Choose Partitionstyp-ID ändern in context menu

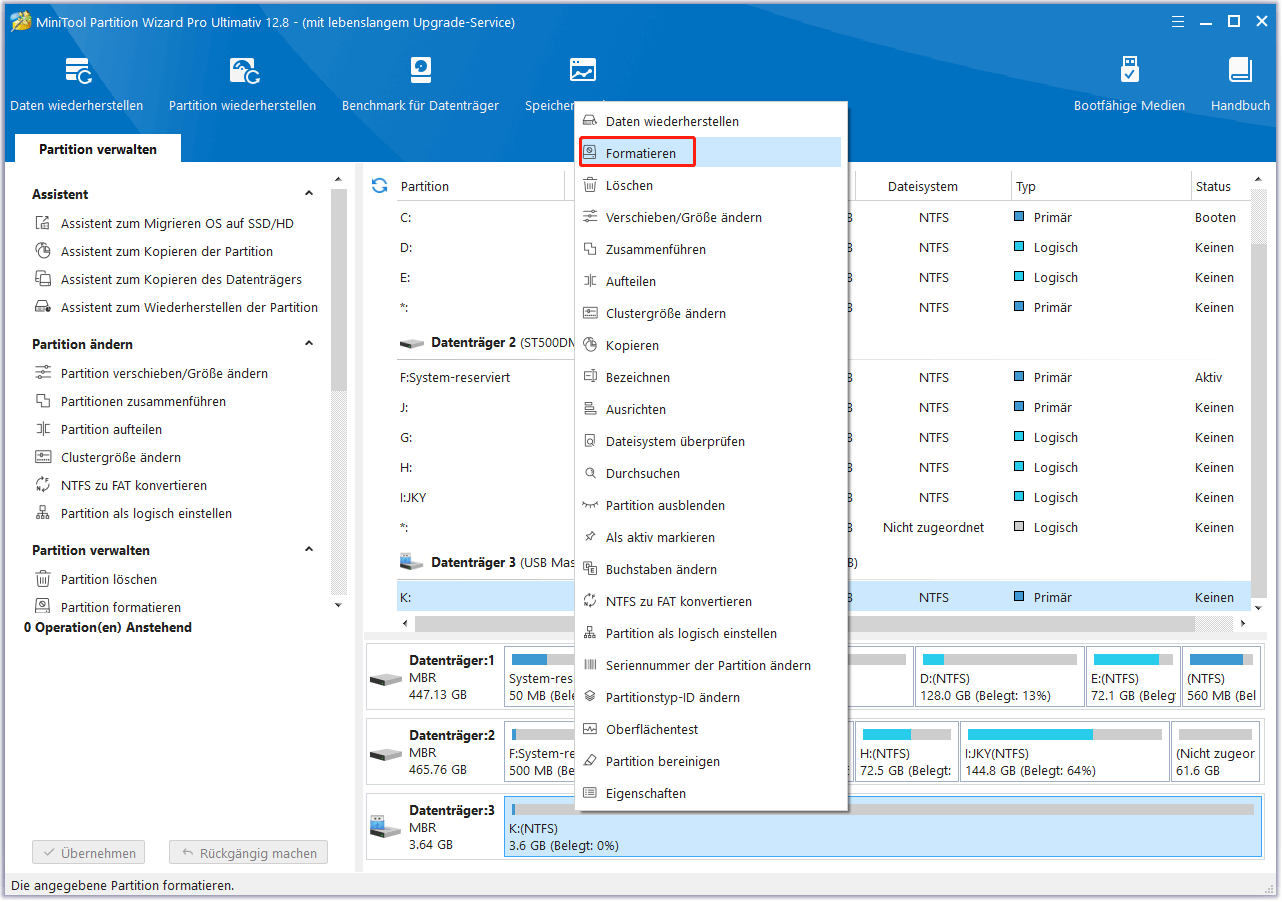pyautogui.click(x=710, y=697)
